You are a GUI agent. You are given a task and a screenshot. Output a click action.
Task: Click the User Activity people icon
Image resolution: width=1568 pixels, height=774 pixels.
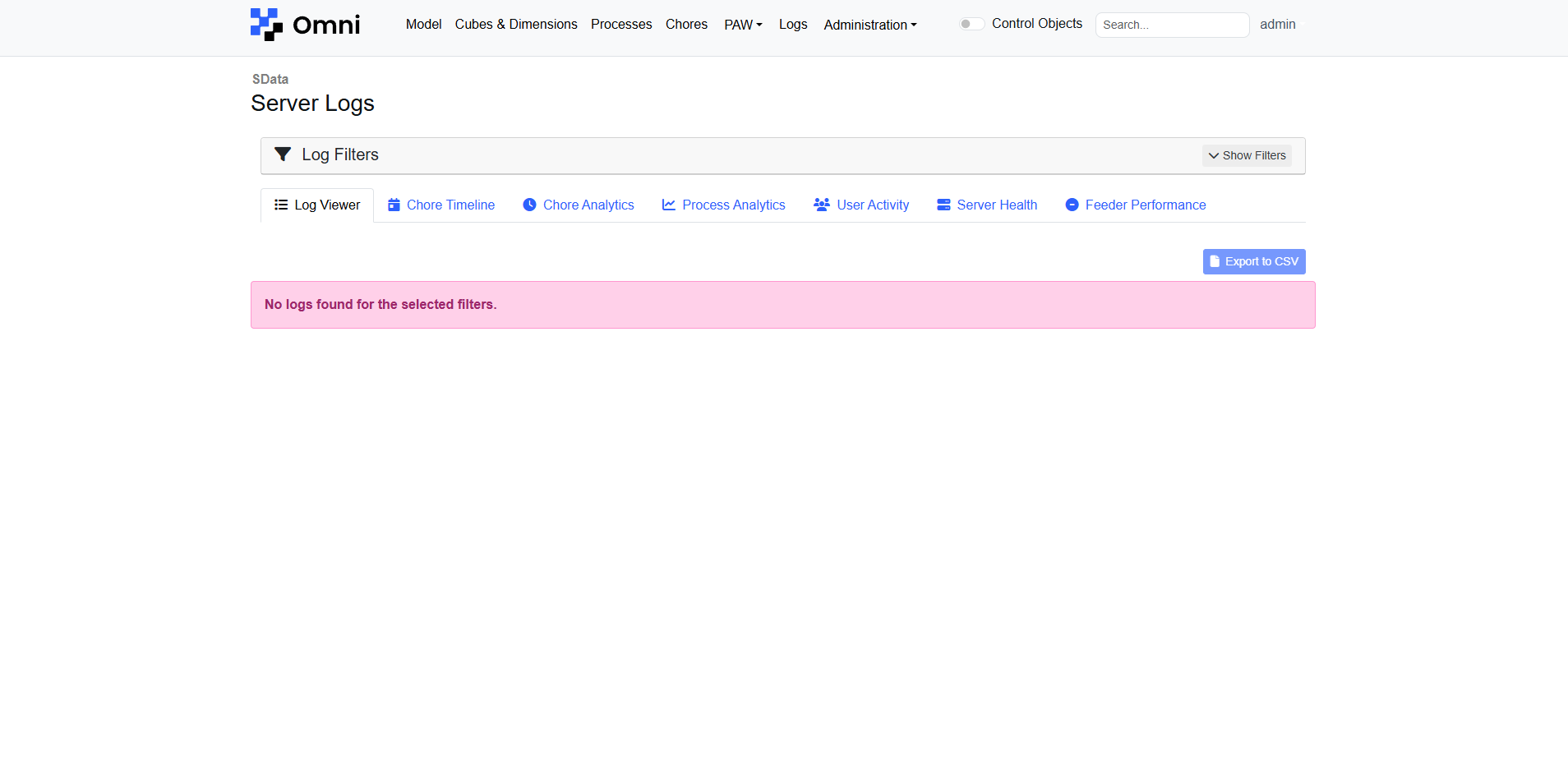click(822, 205)
